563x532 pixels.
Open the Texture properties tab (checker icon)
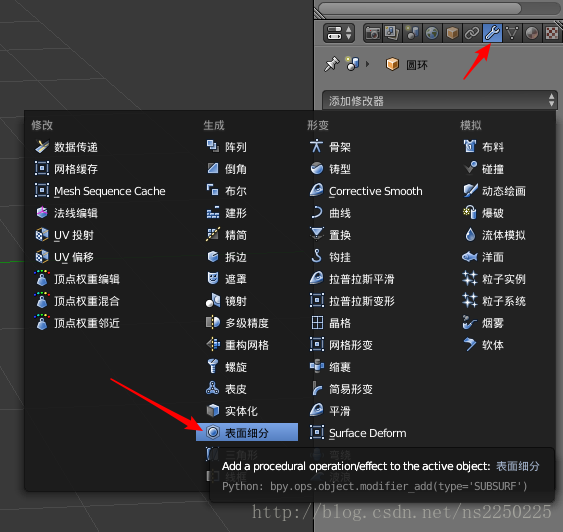pyautogui.click(x=552, y=33)
